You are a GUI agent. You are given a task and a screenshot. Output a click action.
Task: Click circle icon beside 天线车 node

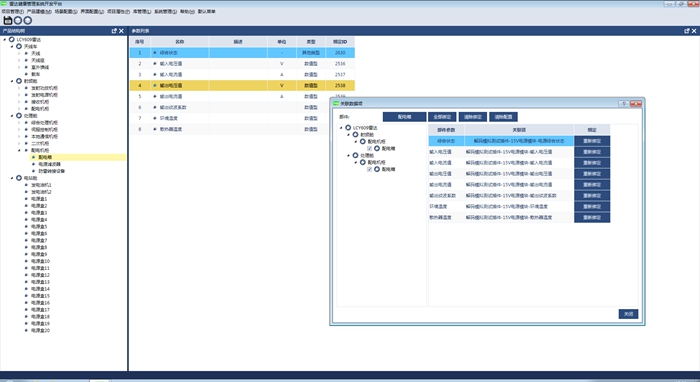(x=19, y=46)
